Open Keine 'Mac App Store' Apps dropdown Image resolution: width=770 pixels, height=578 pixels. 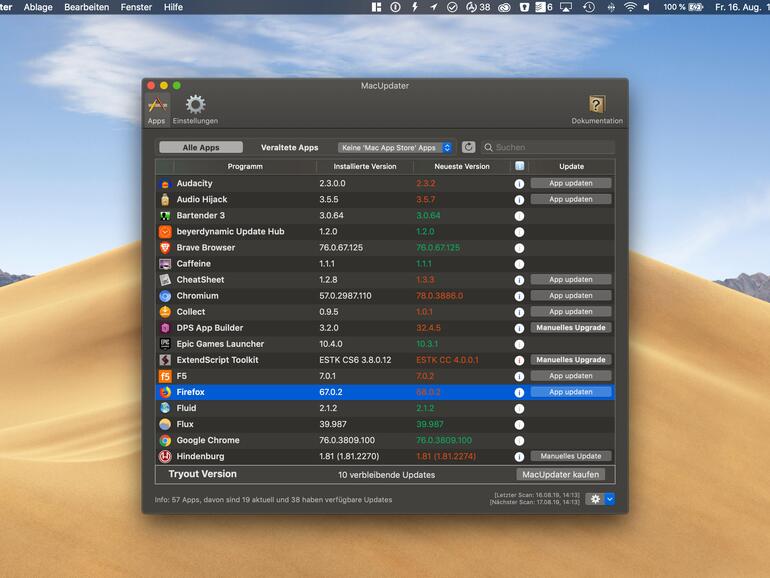[x=395, y=147]
